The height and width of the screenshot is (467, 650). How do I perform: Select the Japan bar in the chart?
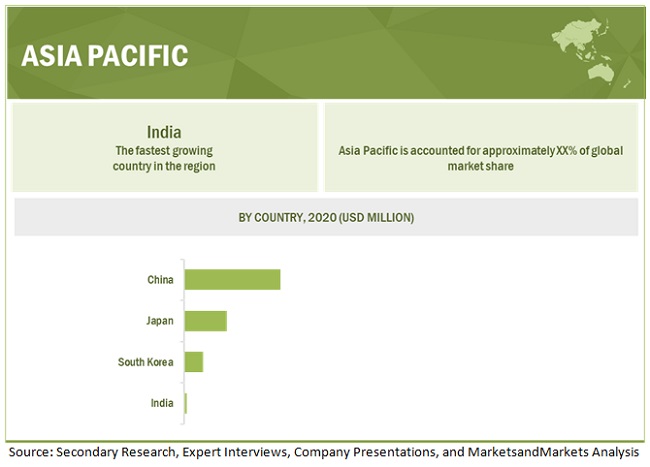pyautogui.click(x=205, y=321)
